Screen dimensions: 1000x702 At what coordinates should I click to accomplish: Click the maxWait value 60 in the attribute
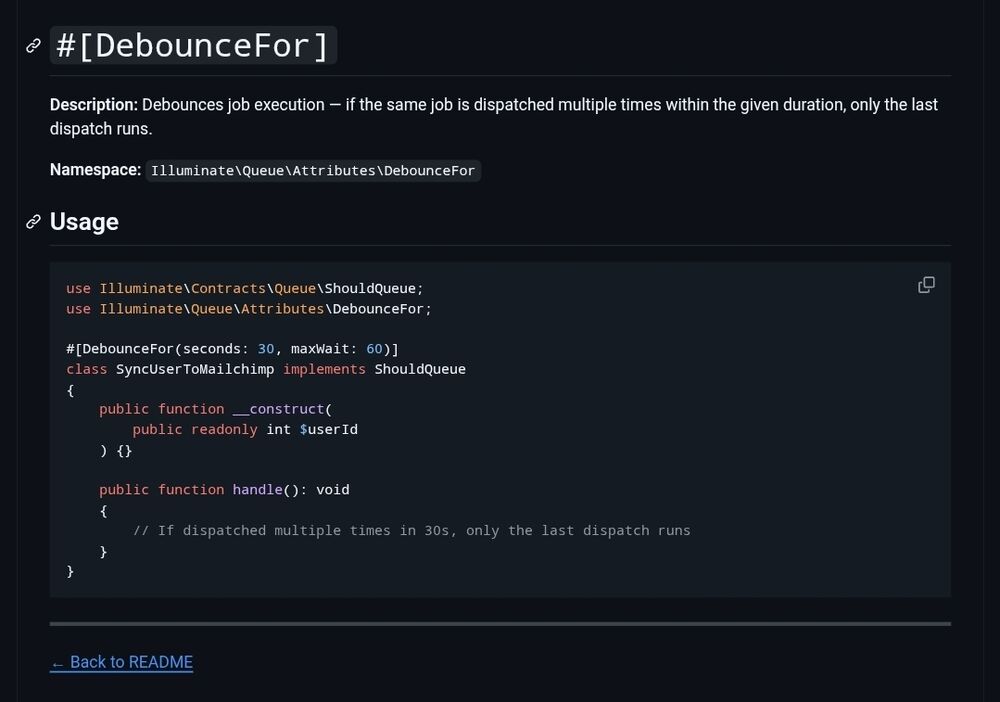(x=374, y=349)
